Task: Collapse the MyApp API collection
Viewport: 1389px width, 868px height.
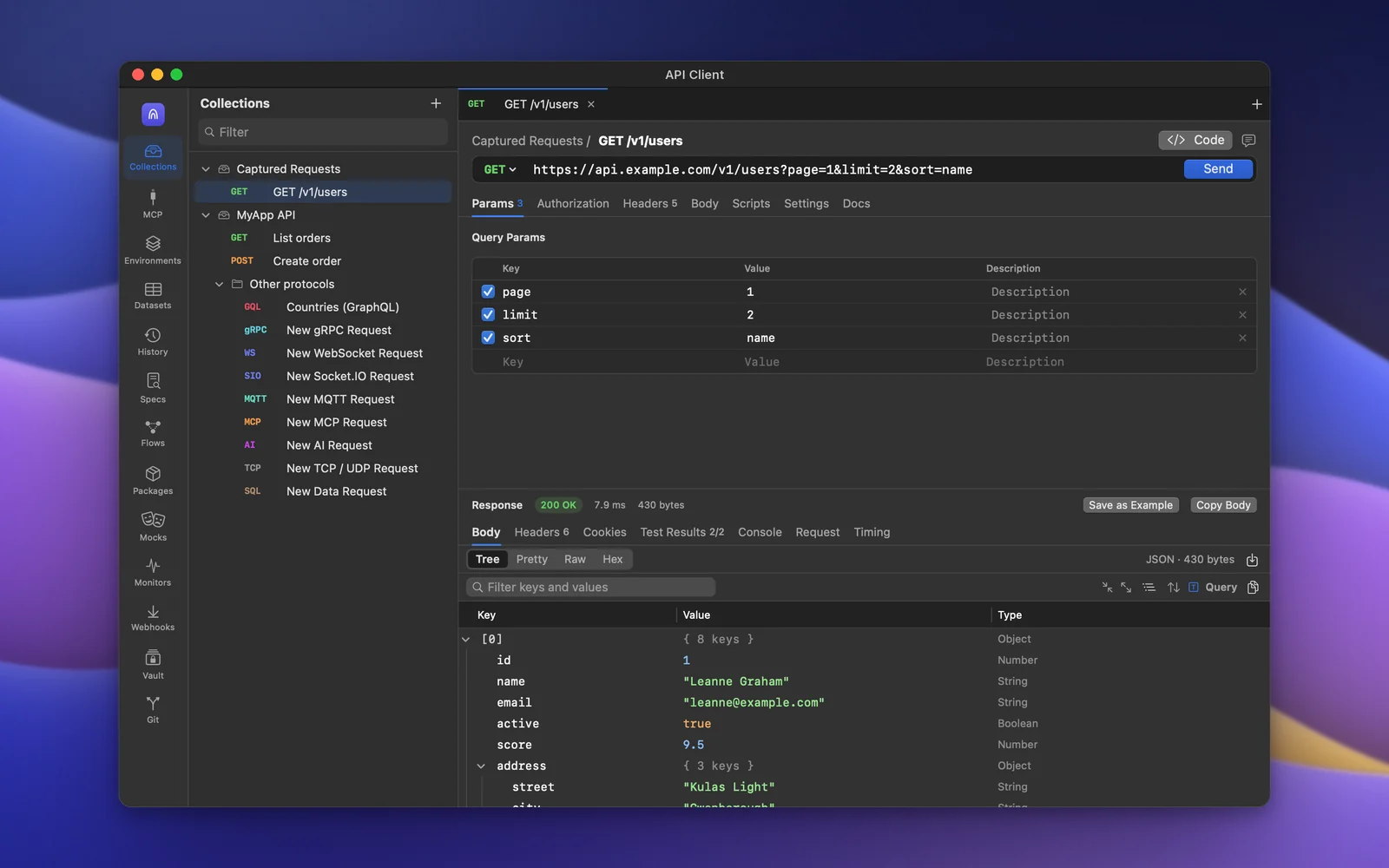Action: (x=206, y=215)
